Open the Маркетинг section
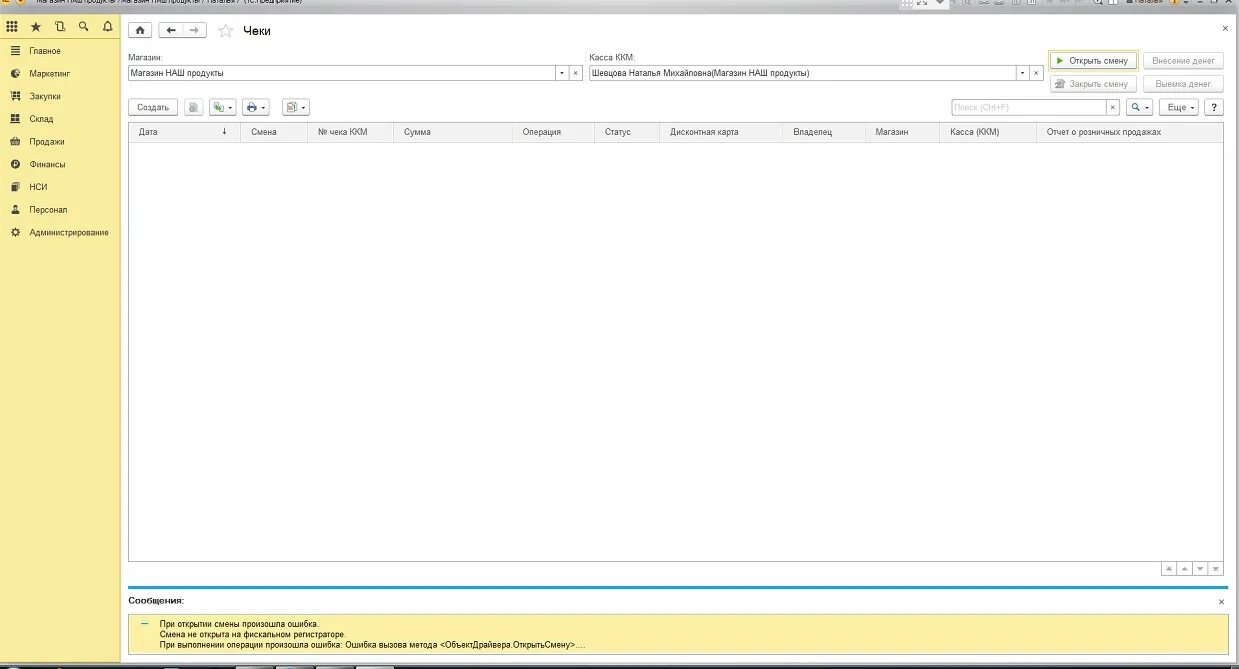This screenshot has height=669, width=1239. click(50, 74)
